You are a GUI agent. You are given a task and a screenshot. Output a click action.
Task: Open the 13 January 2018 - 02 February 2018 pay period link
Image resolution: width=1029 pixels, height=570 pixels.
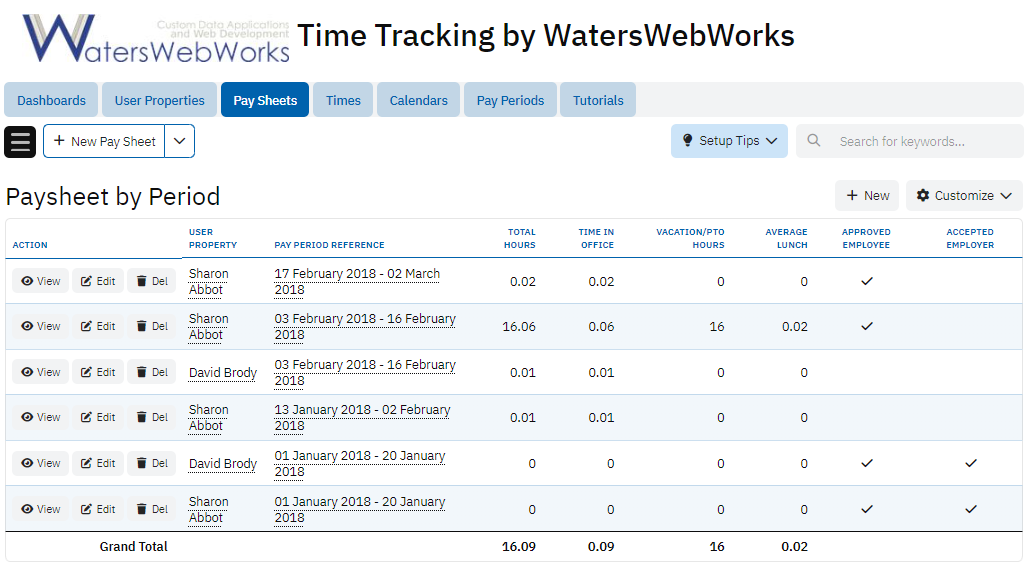pyautogui.click(x=362, y=418)
